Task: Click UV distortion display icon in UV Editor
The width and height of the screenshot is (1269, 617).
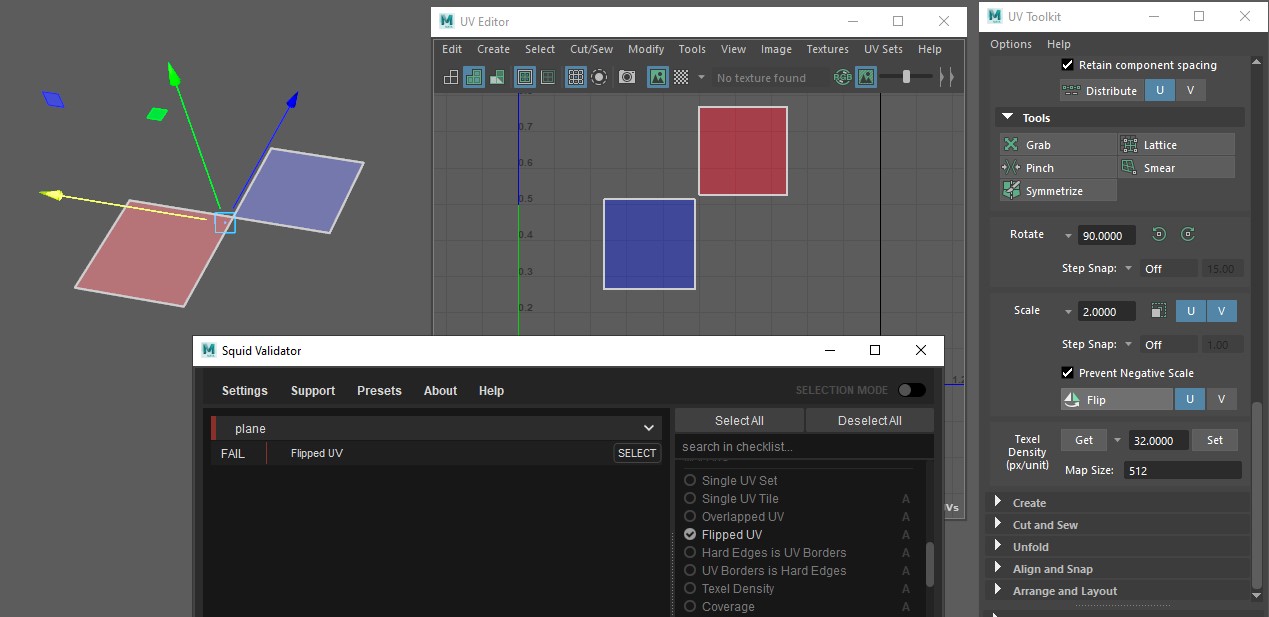Action: point(497,77)
